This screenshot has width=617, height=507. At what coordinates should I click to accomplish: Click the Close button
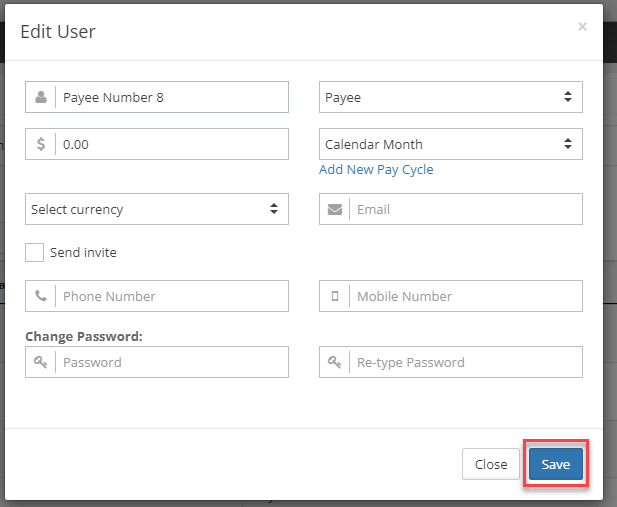click(491, 464)
